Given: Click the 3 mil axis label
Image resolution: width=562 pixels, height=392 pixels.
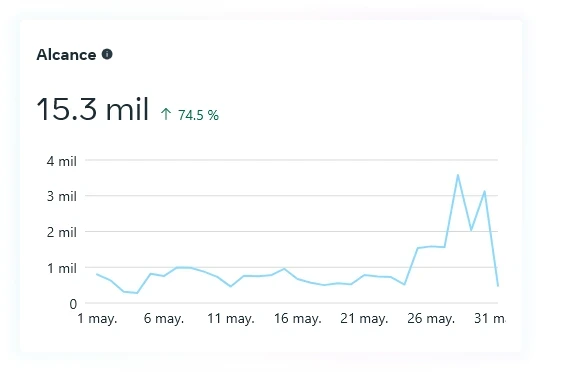Looking at the screenshot, I should pos(62,196).
